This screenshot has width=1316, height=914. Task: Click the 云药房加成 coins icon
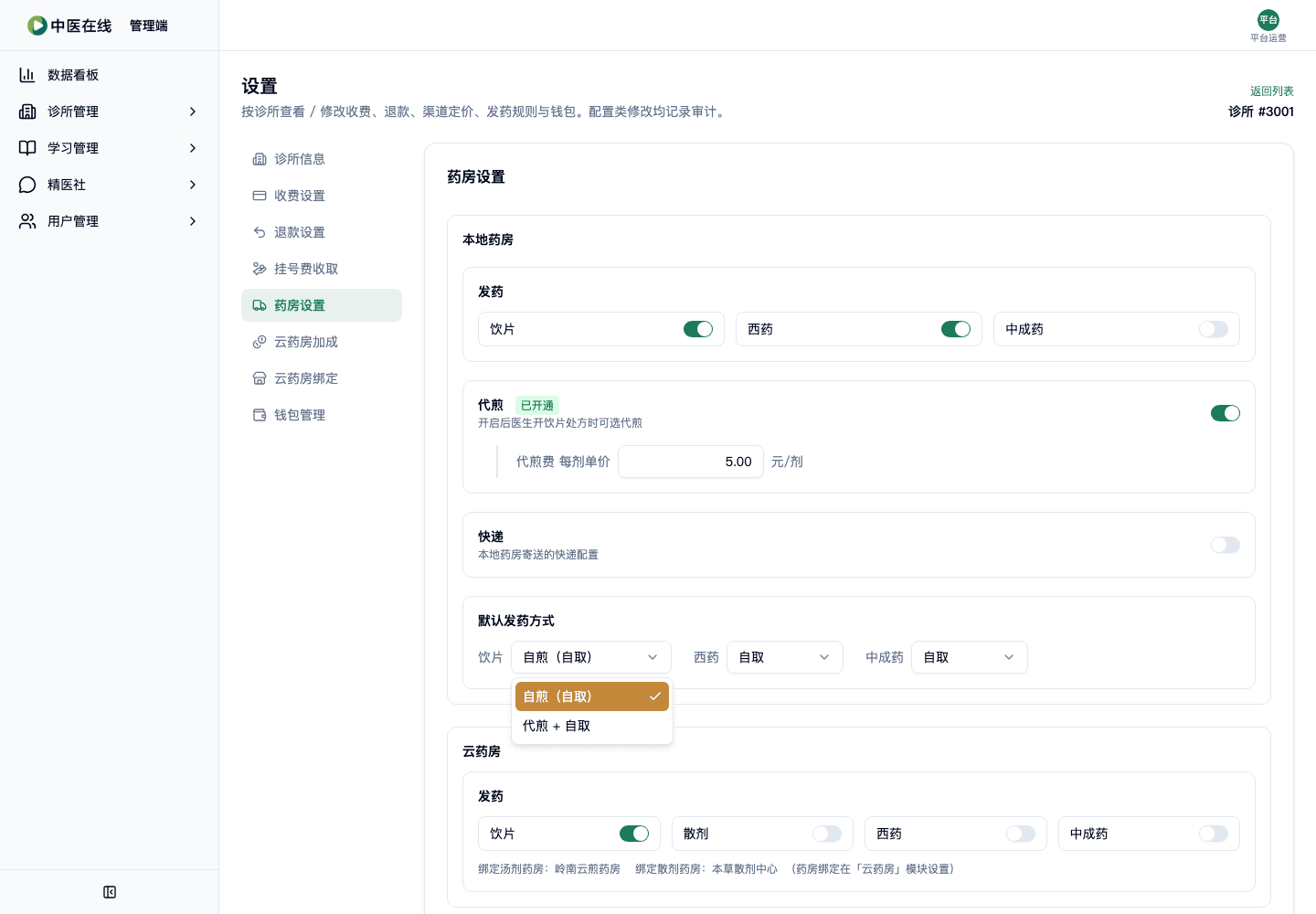click(x=260, y=342)
